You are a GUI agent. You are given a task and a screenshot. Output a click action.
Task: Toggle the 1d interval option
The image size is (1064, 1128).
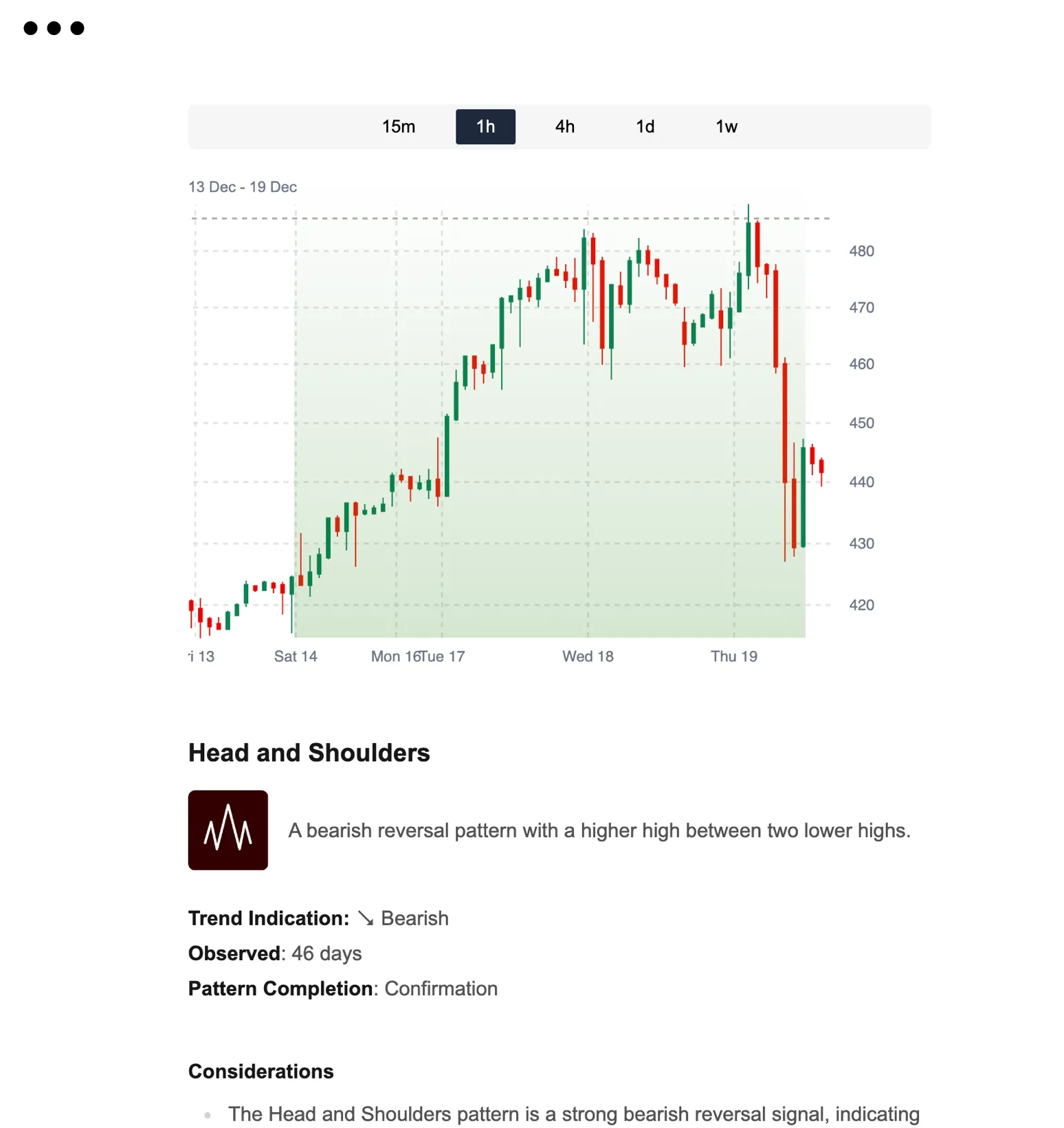(x=645, y=126)
